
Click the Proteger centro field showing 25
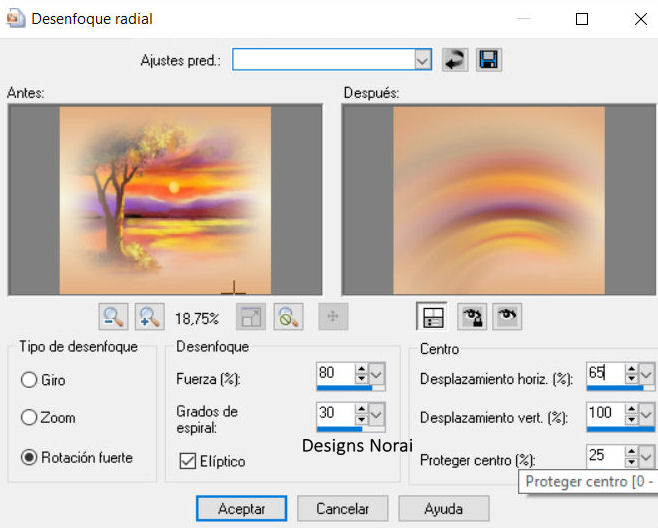coord(606,456)
